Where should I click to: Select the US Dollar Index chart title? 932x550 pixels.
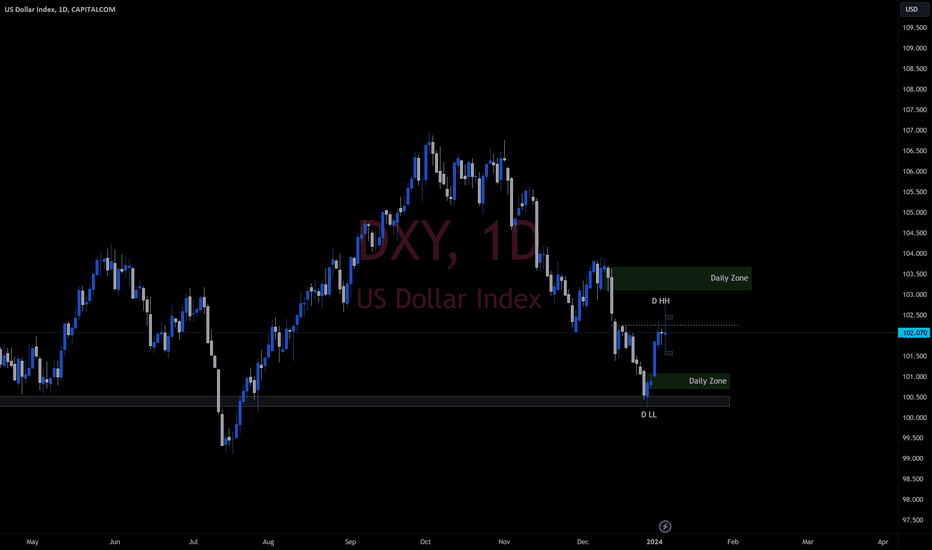point(60,10)
